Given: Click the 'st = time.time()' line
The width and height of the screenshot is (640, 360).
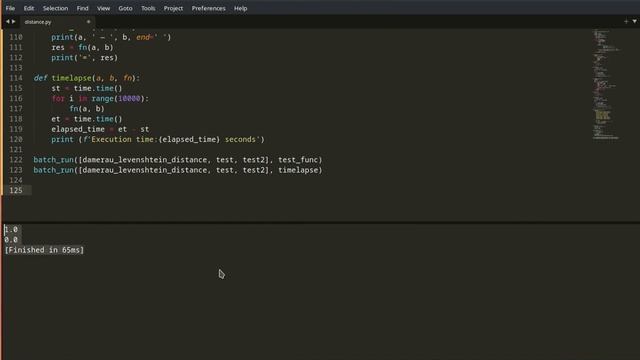Looking at the screenshot, I should pos(87,88).
